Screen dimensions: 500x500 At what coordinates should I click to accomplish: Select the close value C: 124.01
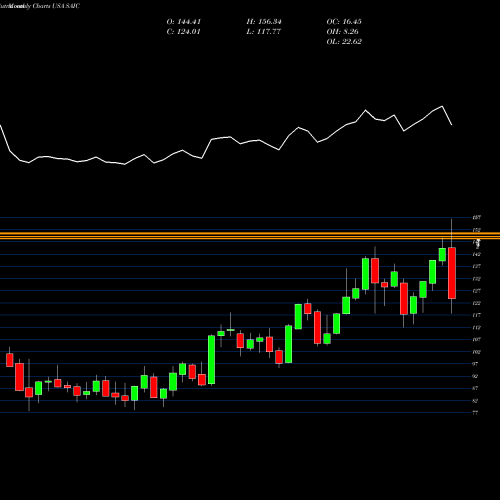(x=184, y=32)
